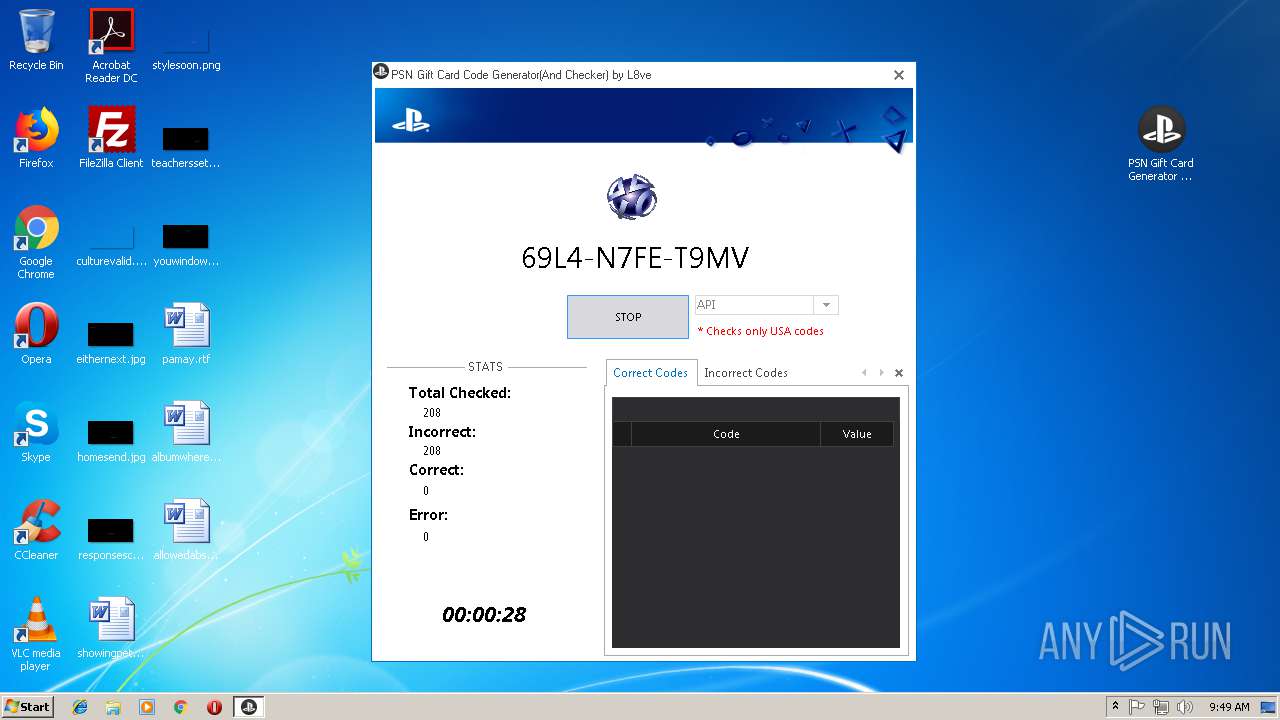The width and height of the screenshot is (1280, 720).
Task: Close the current codes tab
Action: 898,373
